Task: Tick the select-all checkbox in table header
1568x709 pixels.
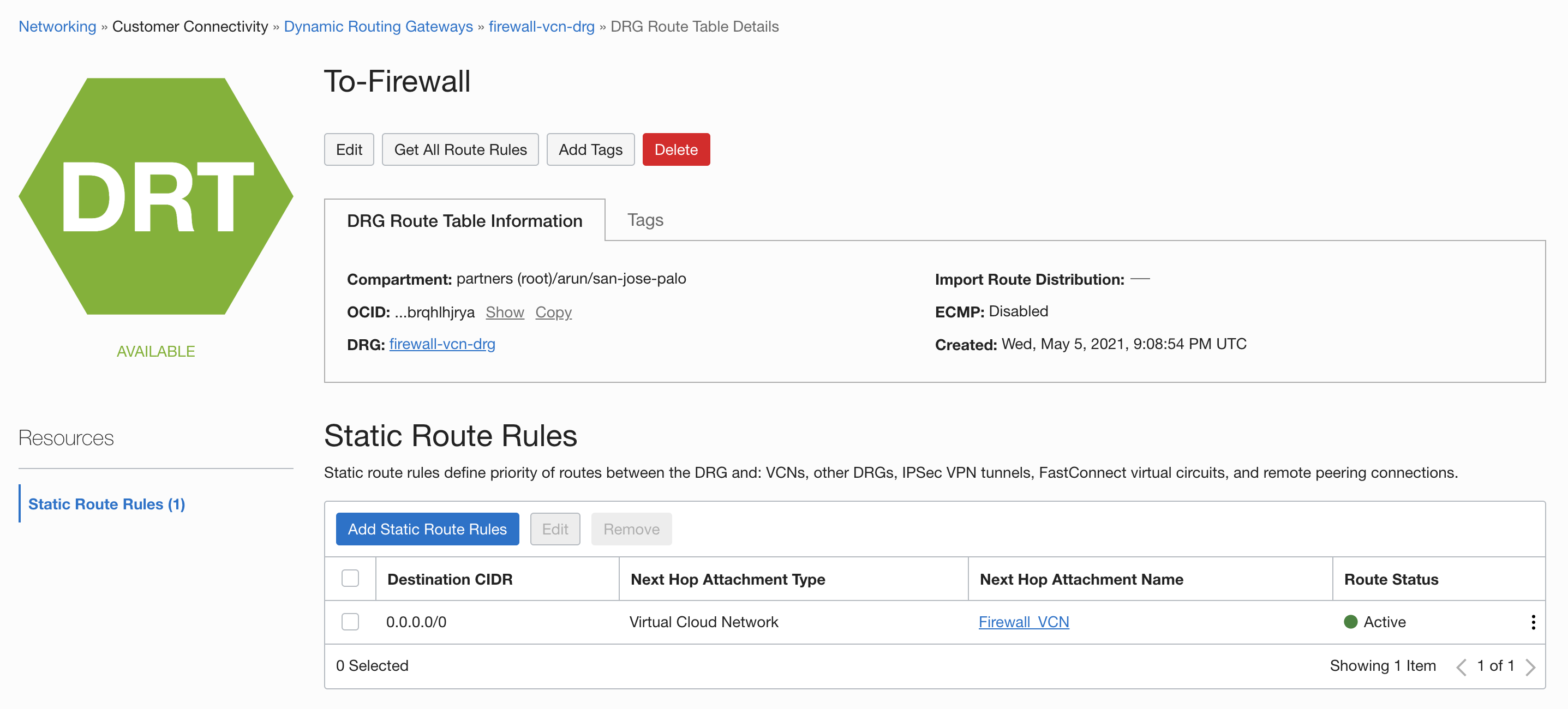Action: tap(350, 578)
